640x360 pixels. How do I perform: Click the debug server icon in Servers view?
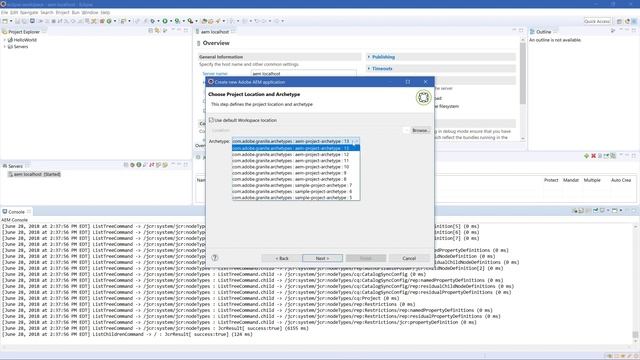[132, 165]
